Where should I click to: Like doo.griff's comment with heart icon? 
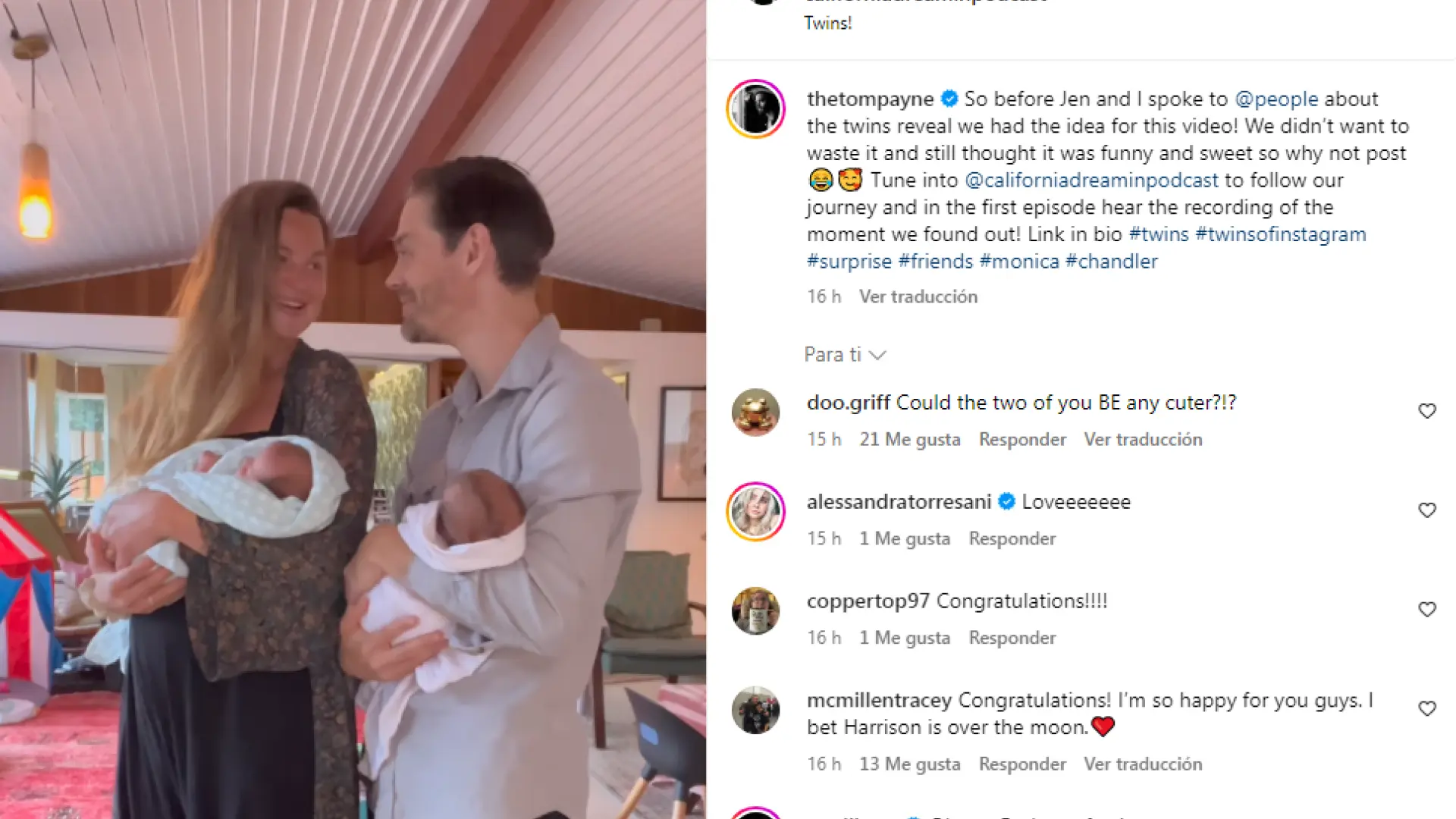pos(1427,411)
